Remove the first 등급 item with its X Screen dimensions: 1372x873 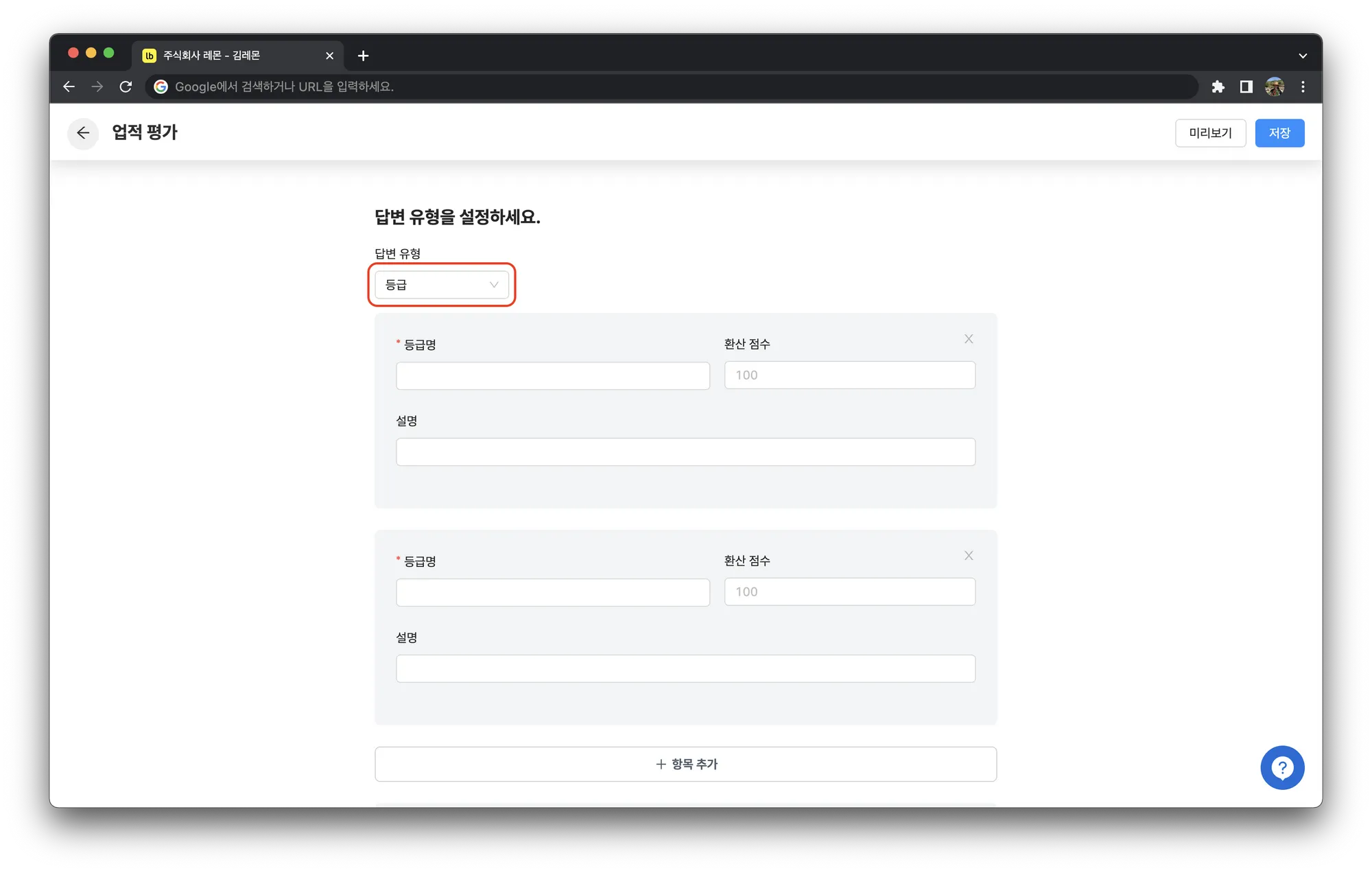[x=969, y=339]
